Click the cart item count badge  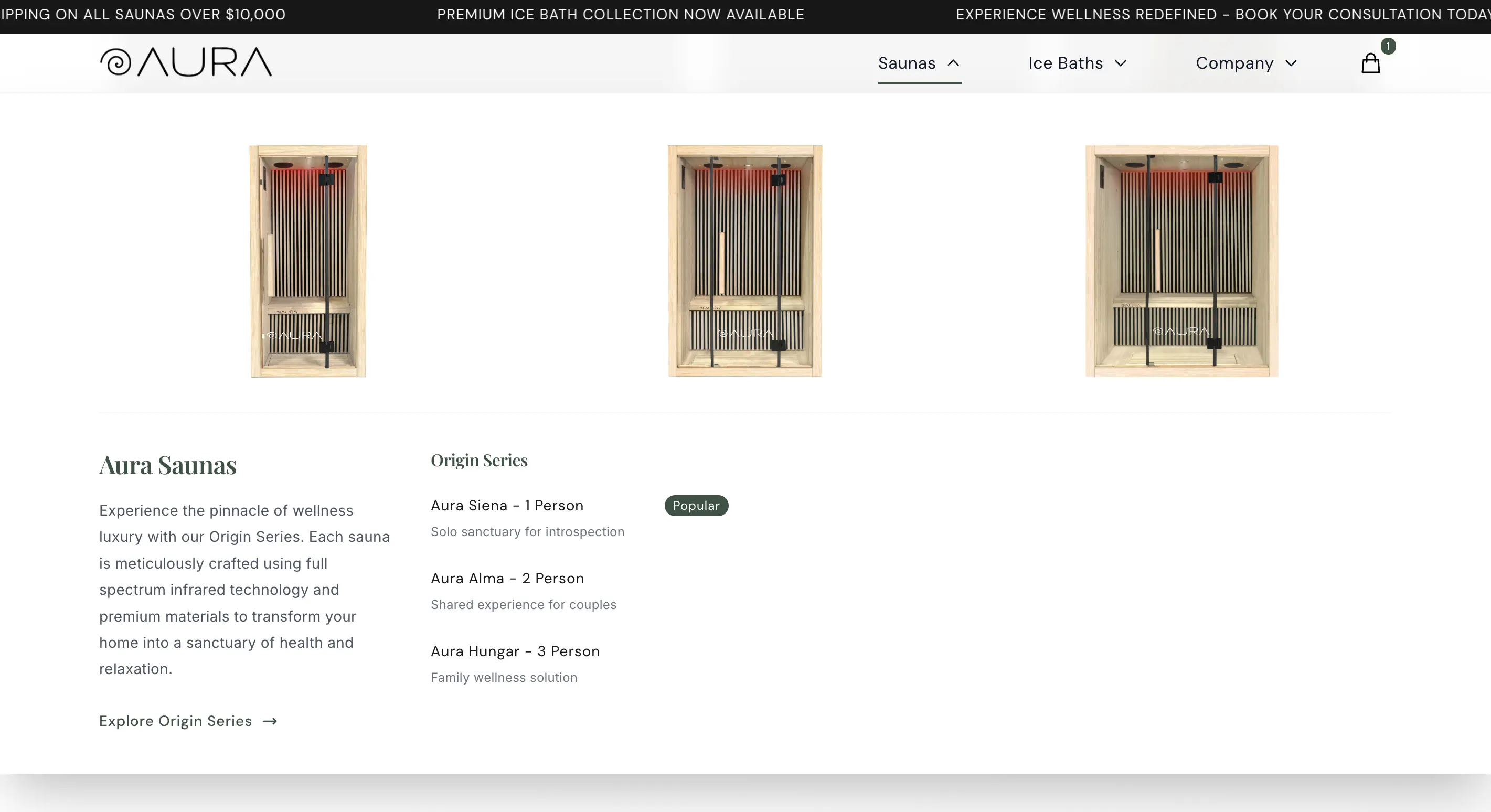tap(1388, 46)
